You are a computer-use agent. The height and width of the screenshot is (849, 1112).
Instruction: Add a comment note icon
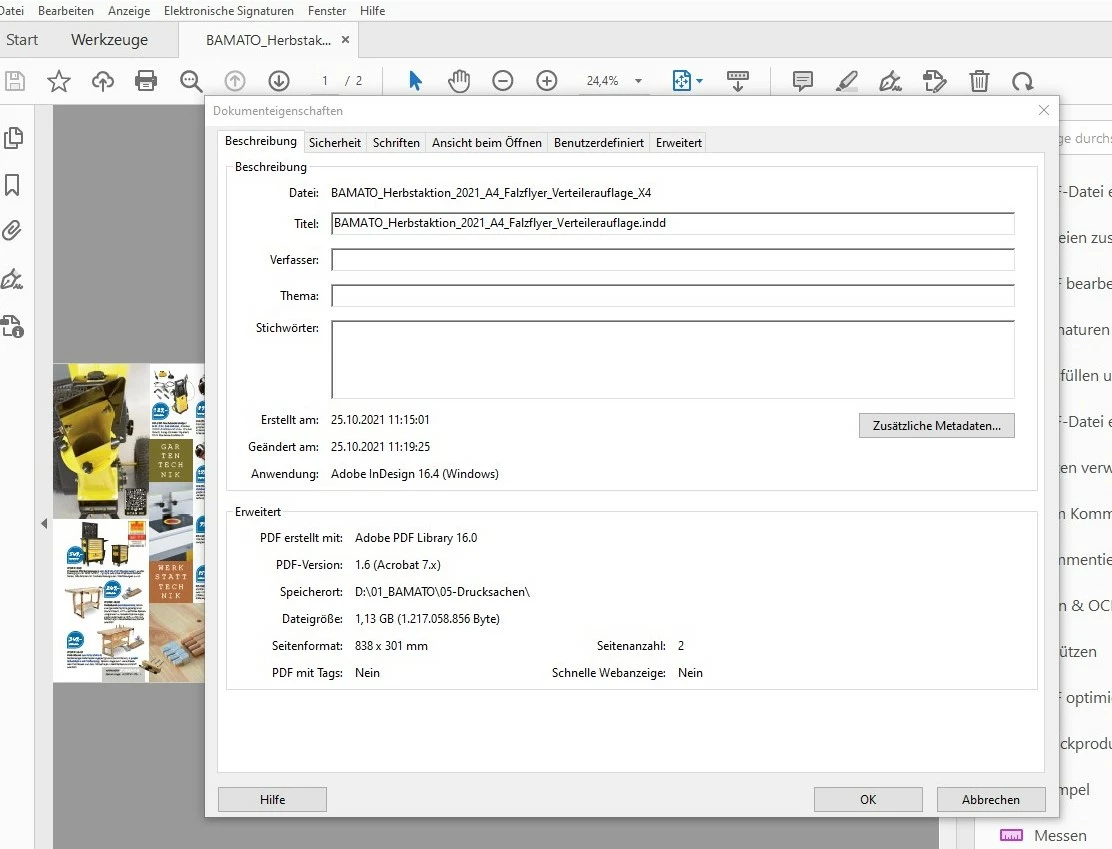(x=803, y=81)
